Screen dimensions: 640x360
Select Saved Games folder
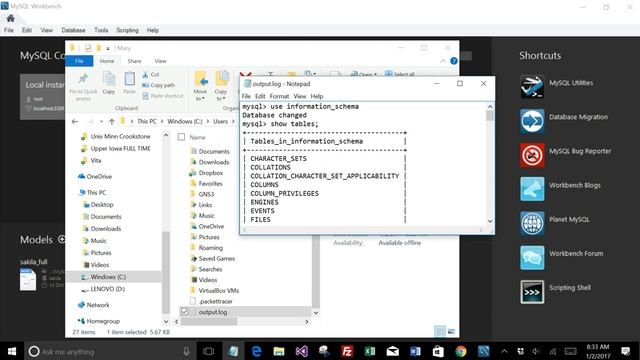pos(216,259)
